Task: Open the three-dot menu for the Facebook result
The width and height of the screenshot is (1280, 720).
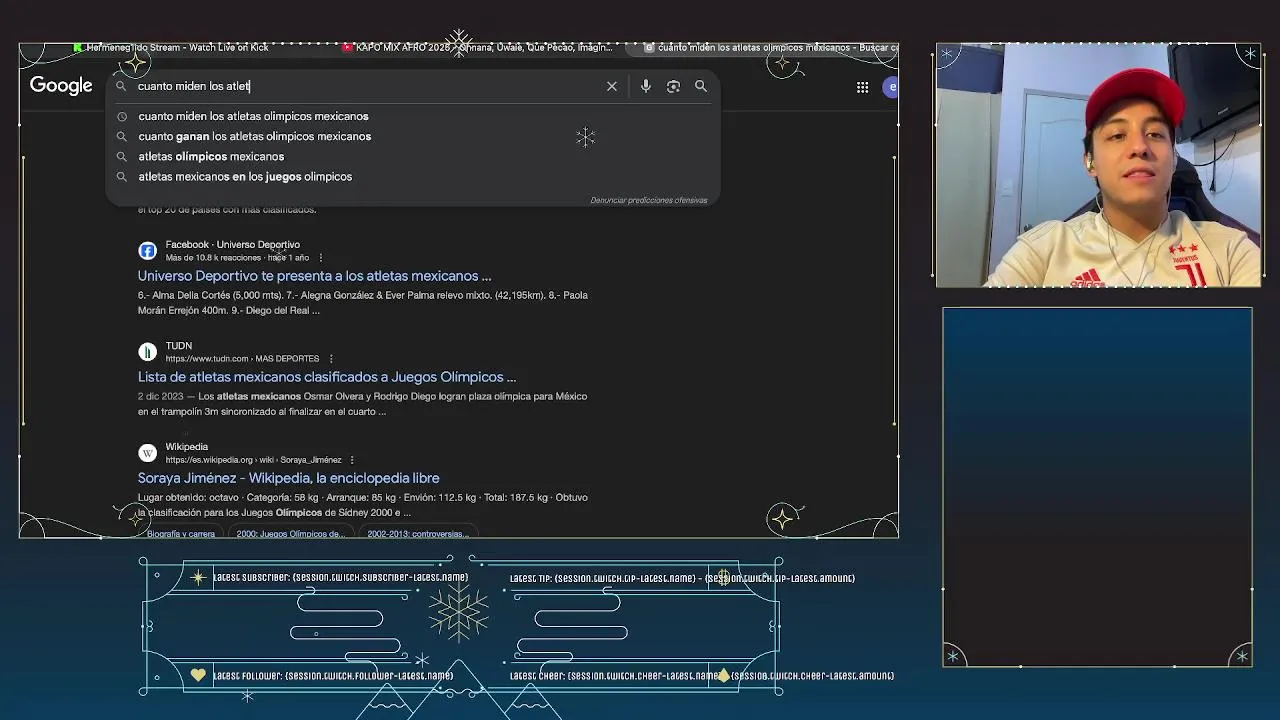Action: tap(321, 258)
